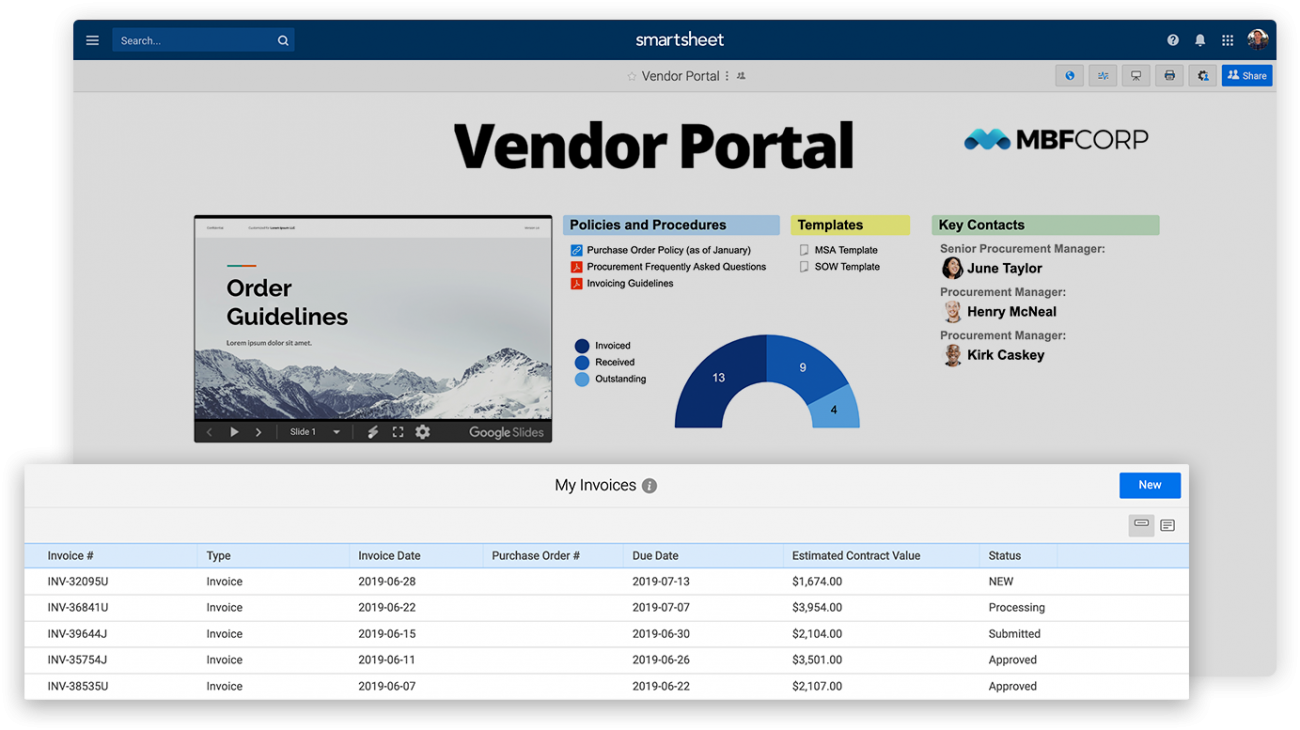Click the My Invoices info icon

tap(649, 486)
